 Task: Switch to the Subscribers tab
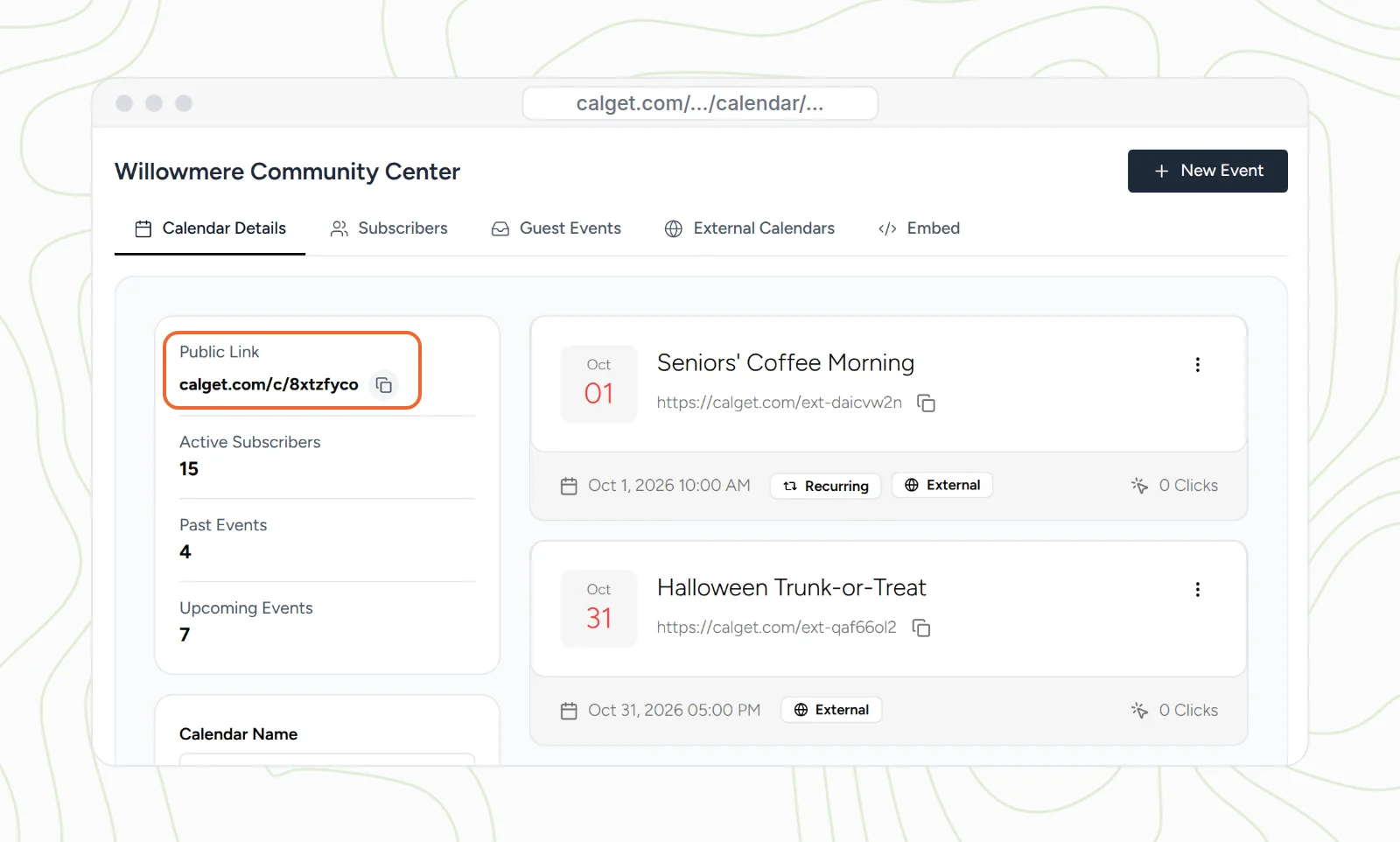point(388,228)
